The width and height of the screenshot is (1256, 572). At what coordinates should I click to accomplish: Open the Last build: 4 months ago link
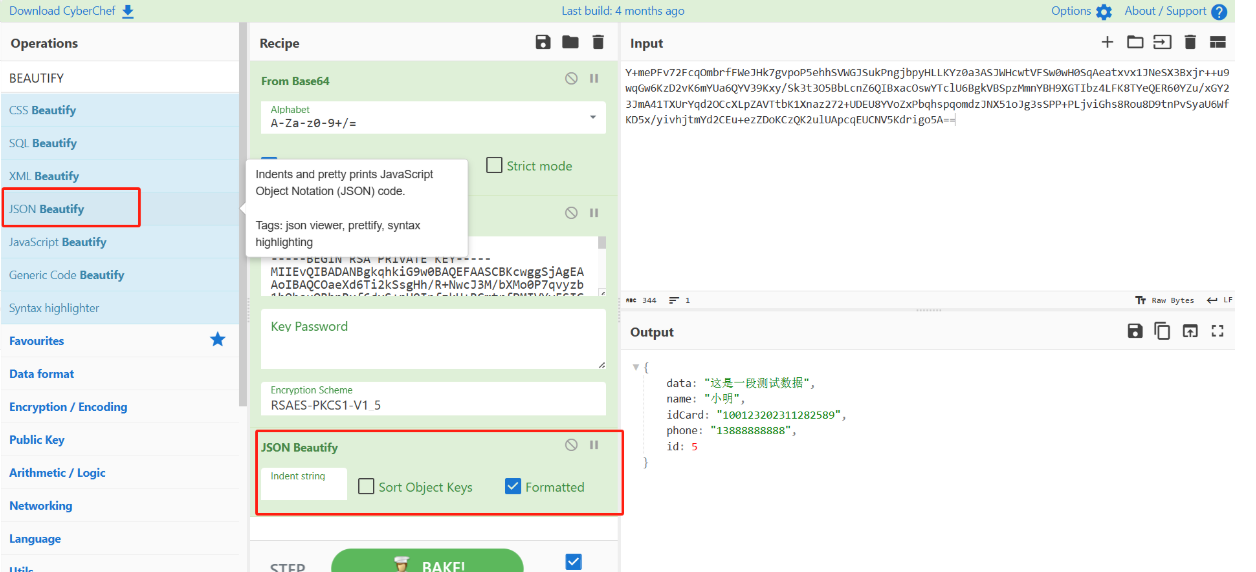click(623, 11)
